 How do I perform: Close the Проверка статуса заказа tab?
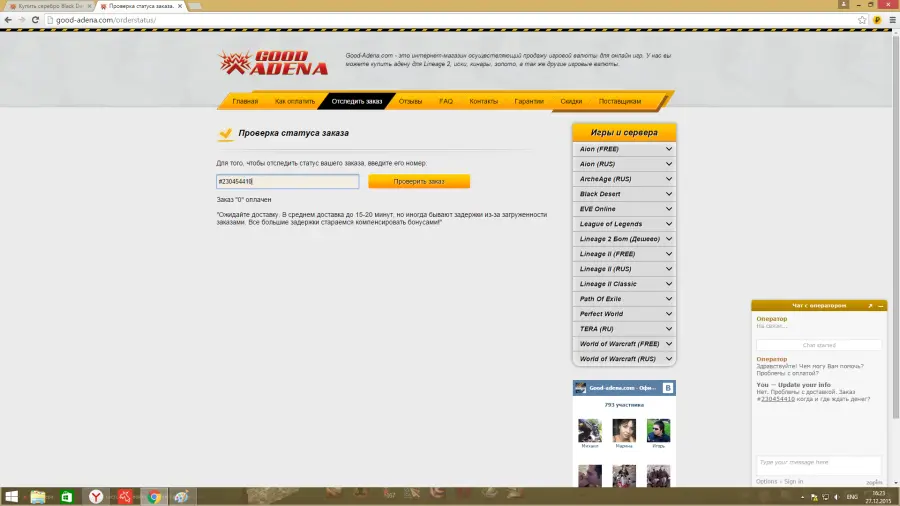point(180,6)
